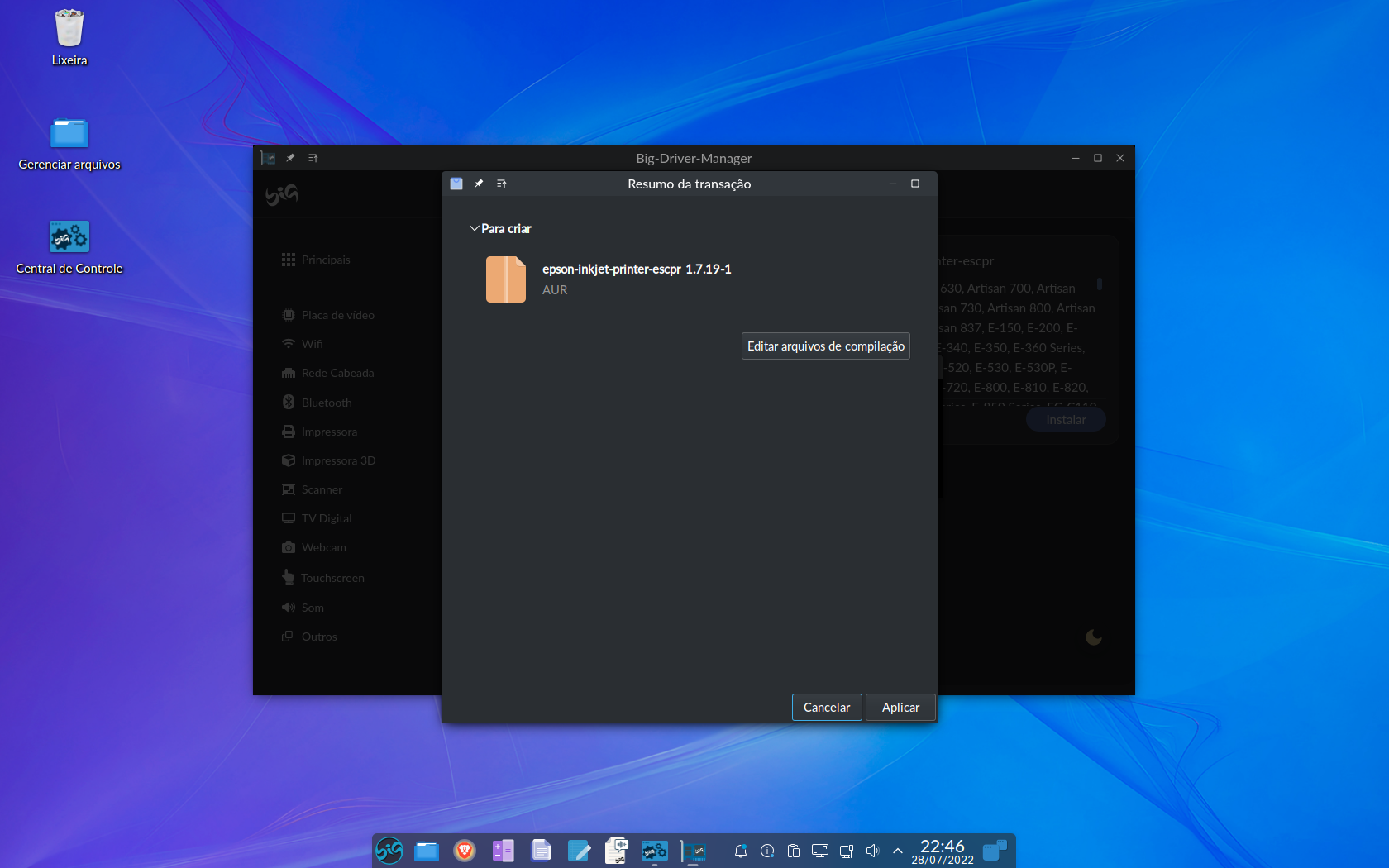The height and width of the screenshot is (868, 1389).
Task: Expand hidden system tray icons
Action: pos(898,851)
